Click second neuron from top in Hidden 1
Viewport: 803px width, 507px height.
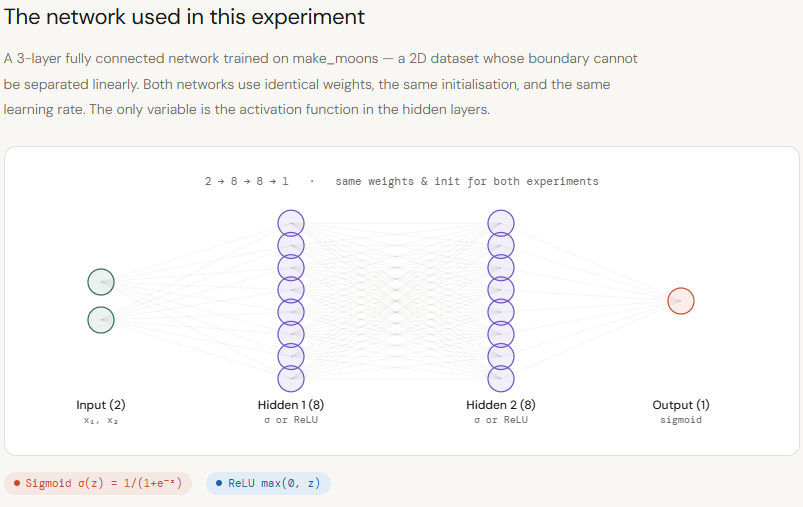click(x=291, y=245)
